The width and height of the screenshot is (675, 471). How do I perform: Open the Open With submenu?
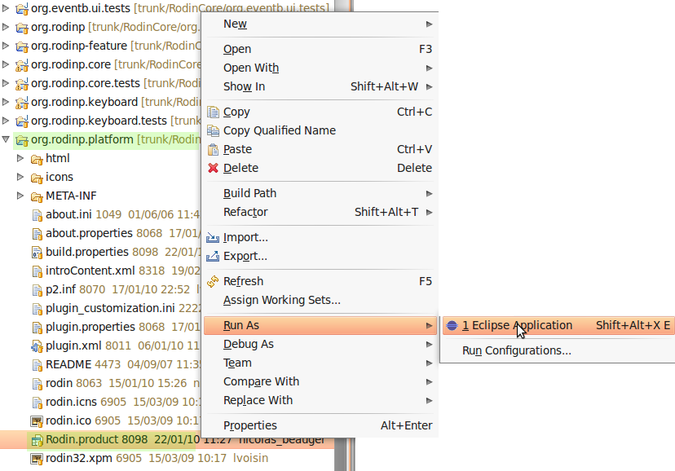click(319, 68)
